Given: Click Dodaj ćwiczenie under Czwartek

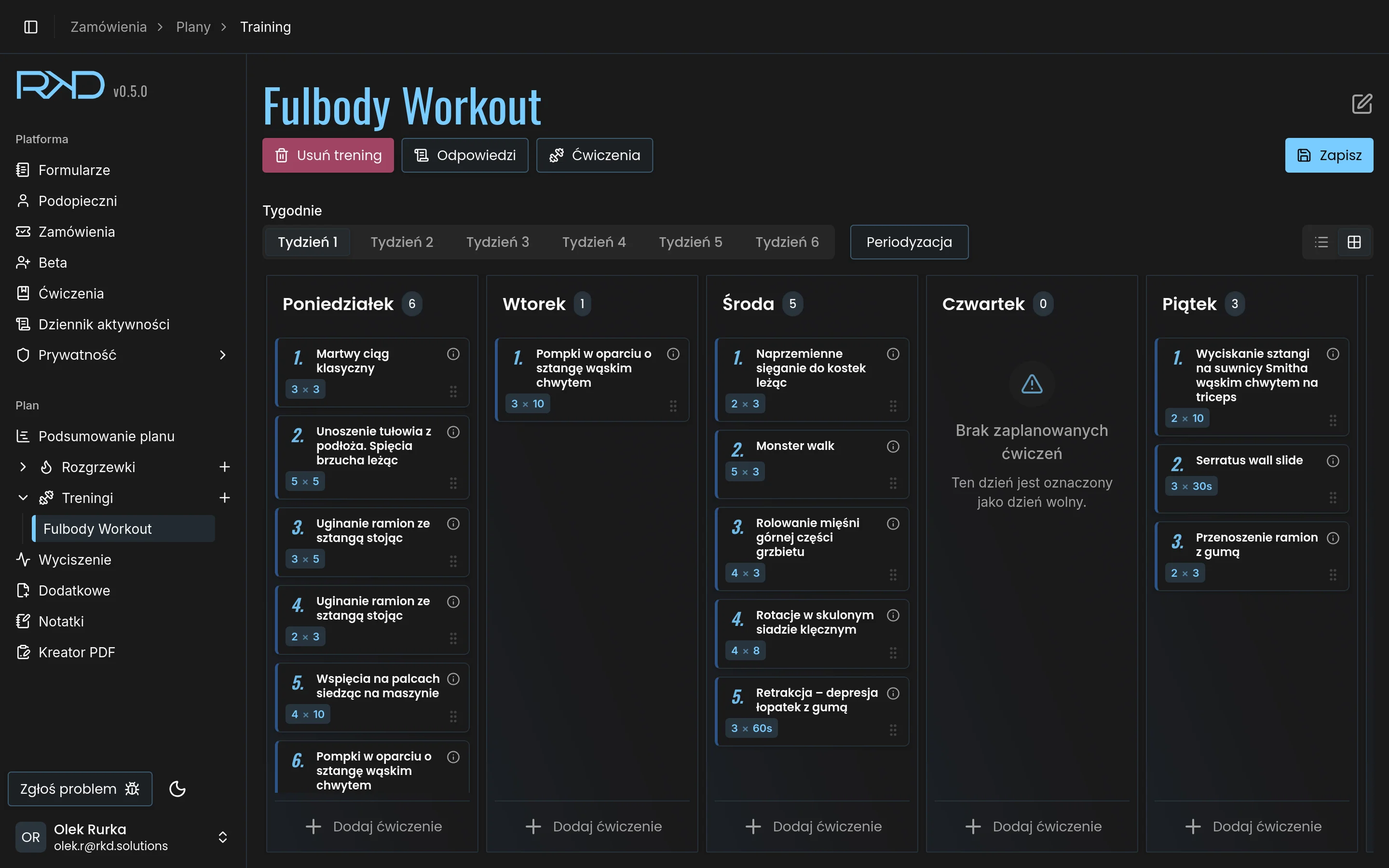Looking at the screenshot, I should pos(1032,826).
